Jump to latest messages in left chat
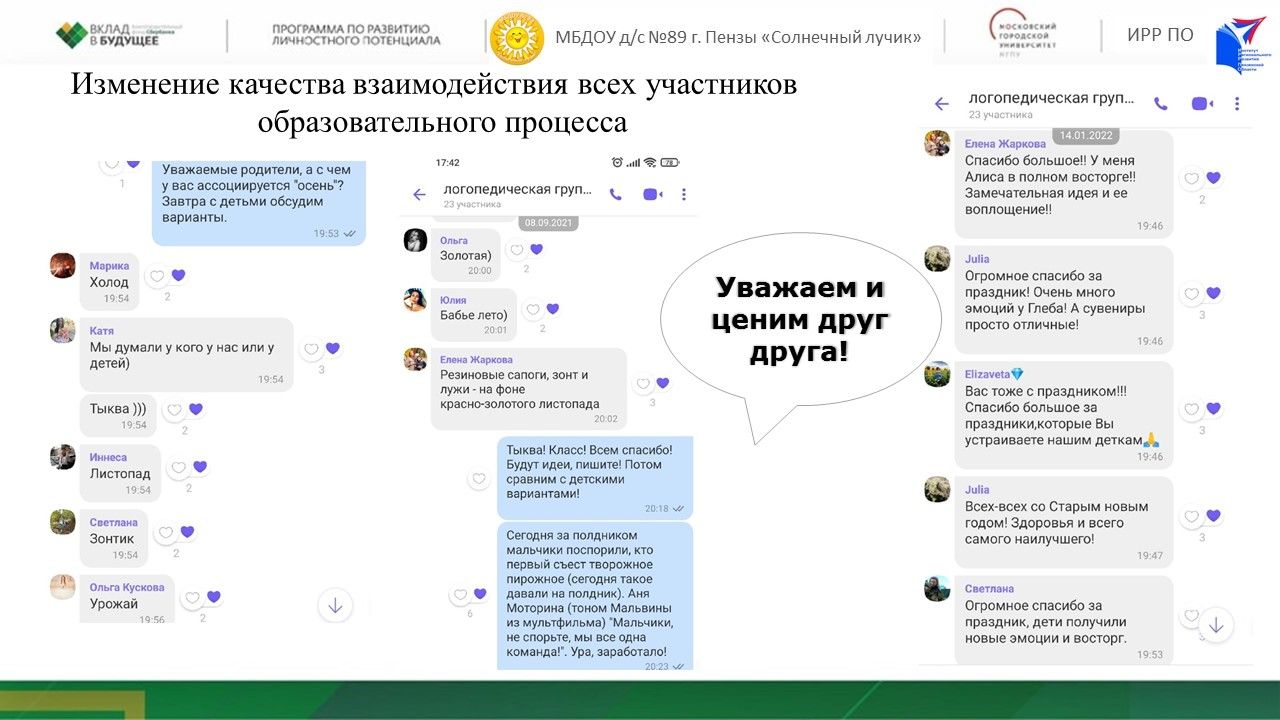Image resolution: width=1280 pixels, height=720 pixels. pos(335,605)
